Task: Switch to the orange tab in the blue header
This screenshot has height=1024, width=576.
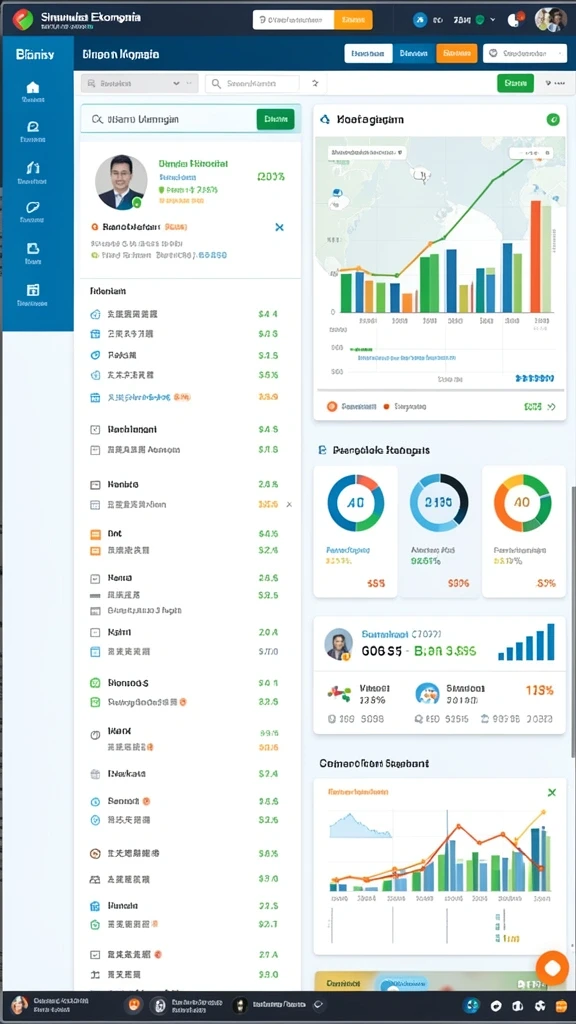Action: (456, 54)
